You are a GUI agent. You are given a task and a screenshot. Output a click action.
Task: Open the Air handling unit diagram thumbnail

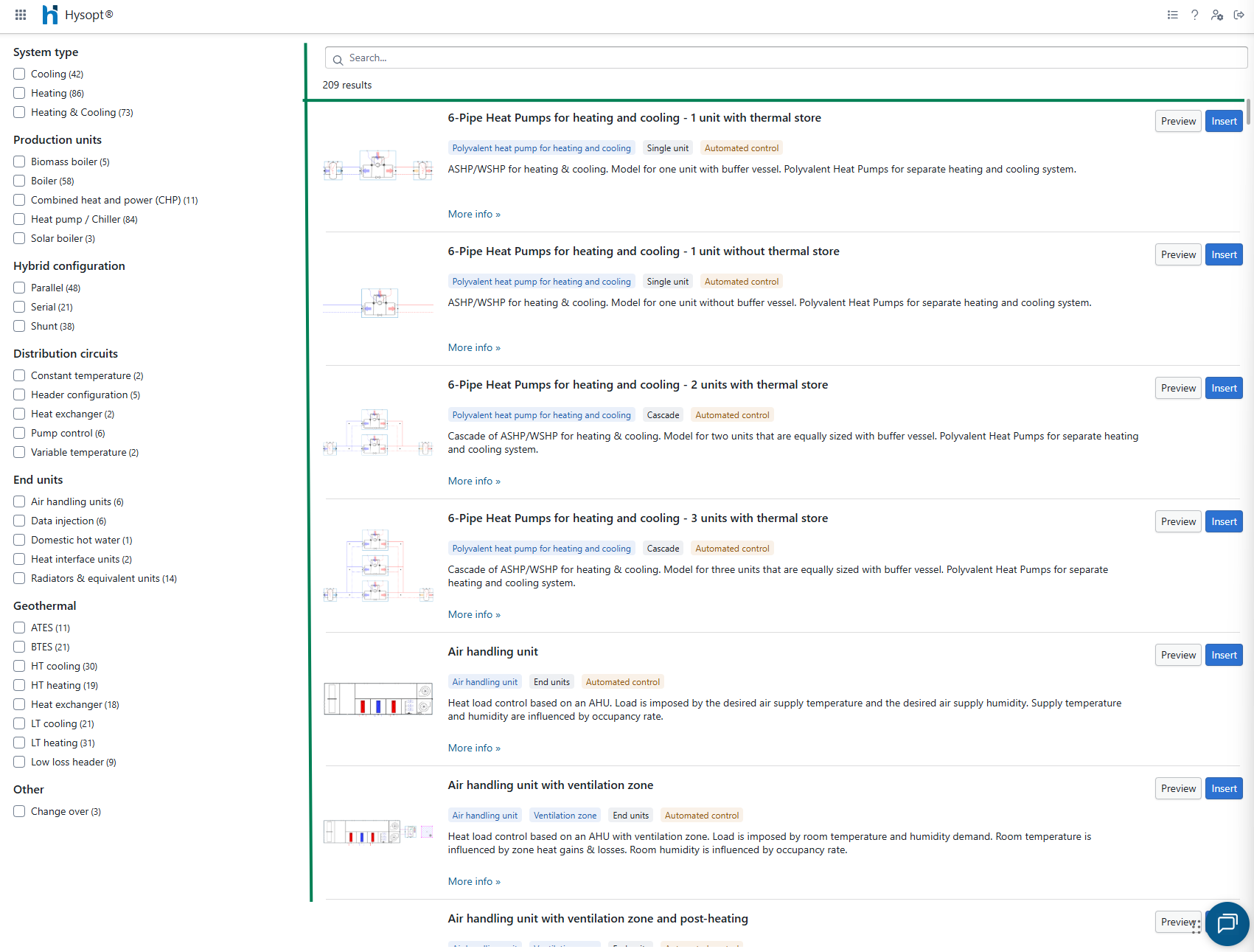378,699
